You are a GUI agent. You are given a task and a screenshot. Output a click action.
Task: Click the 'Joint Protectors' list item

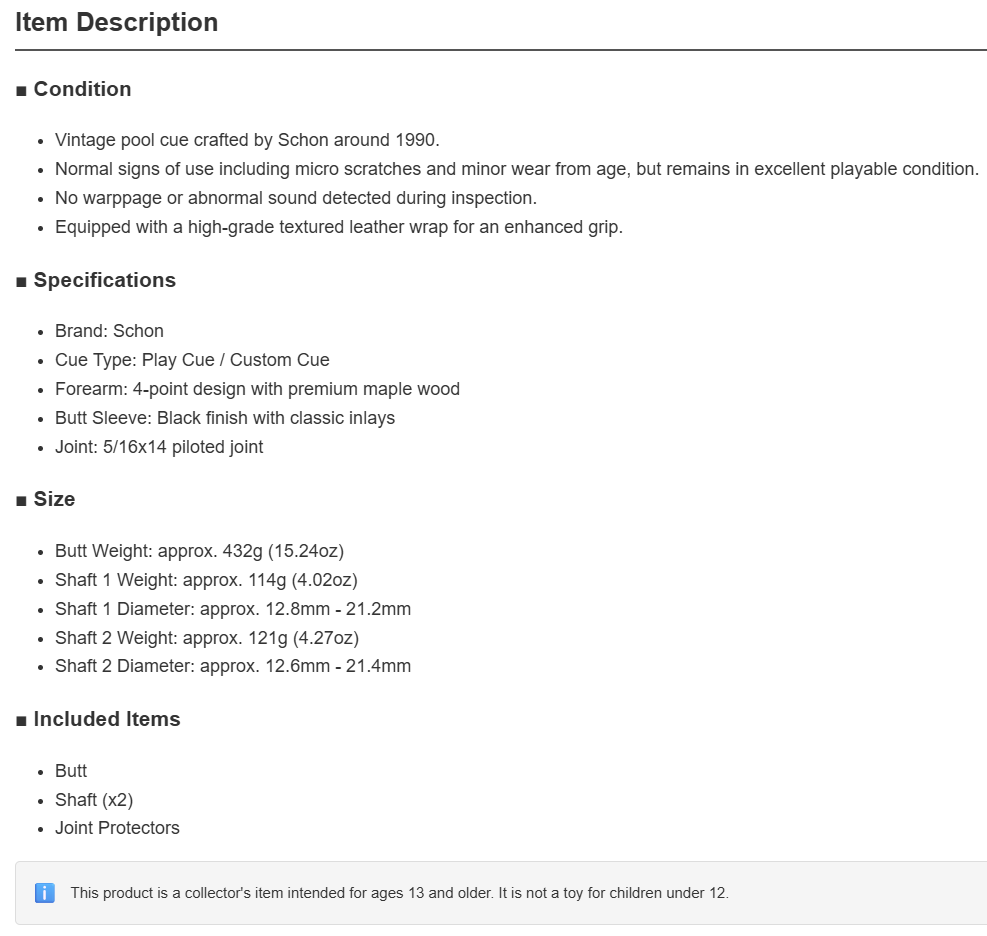[x=117, y=828]
